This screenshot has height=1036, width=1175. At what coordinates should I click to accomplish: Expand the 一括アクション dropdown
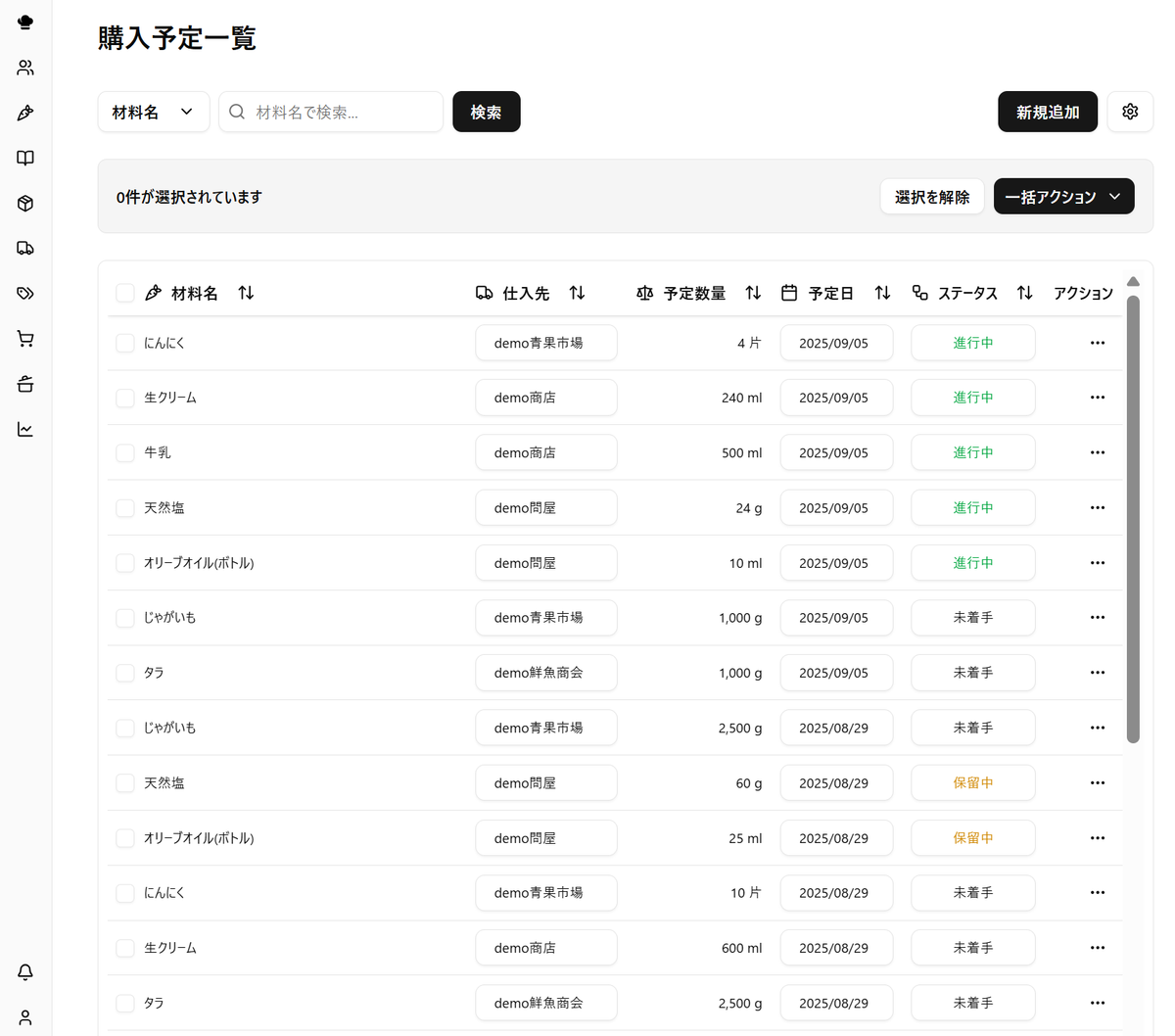point(1063,196)
